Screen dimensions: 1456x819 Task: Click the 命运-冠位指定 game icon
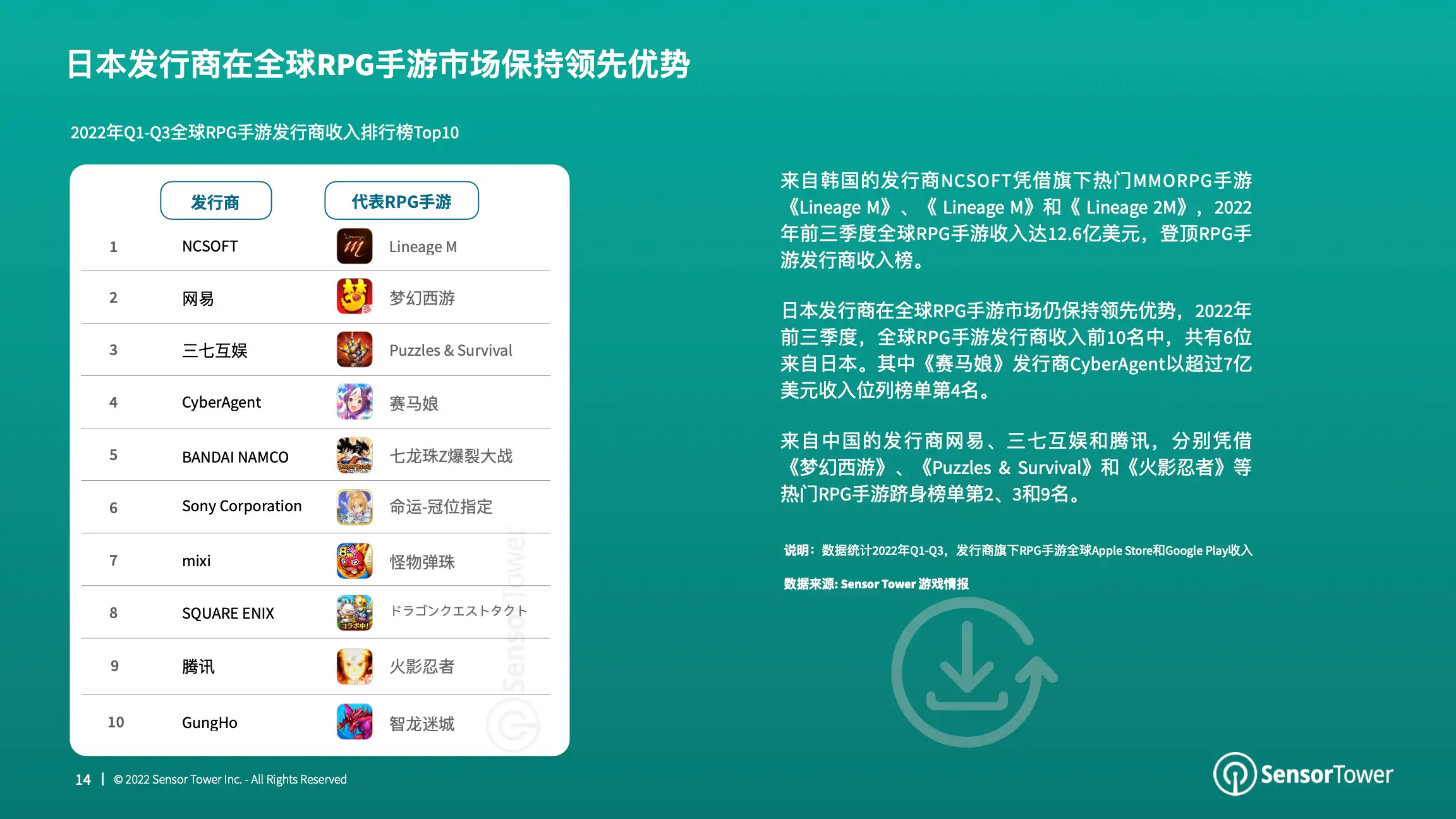click(355, 507)
